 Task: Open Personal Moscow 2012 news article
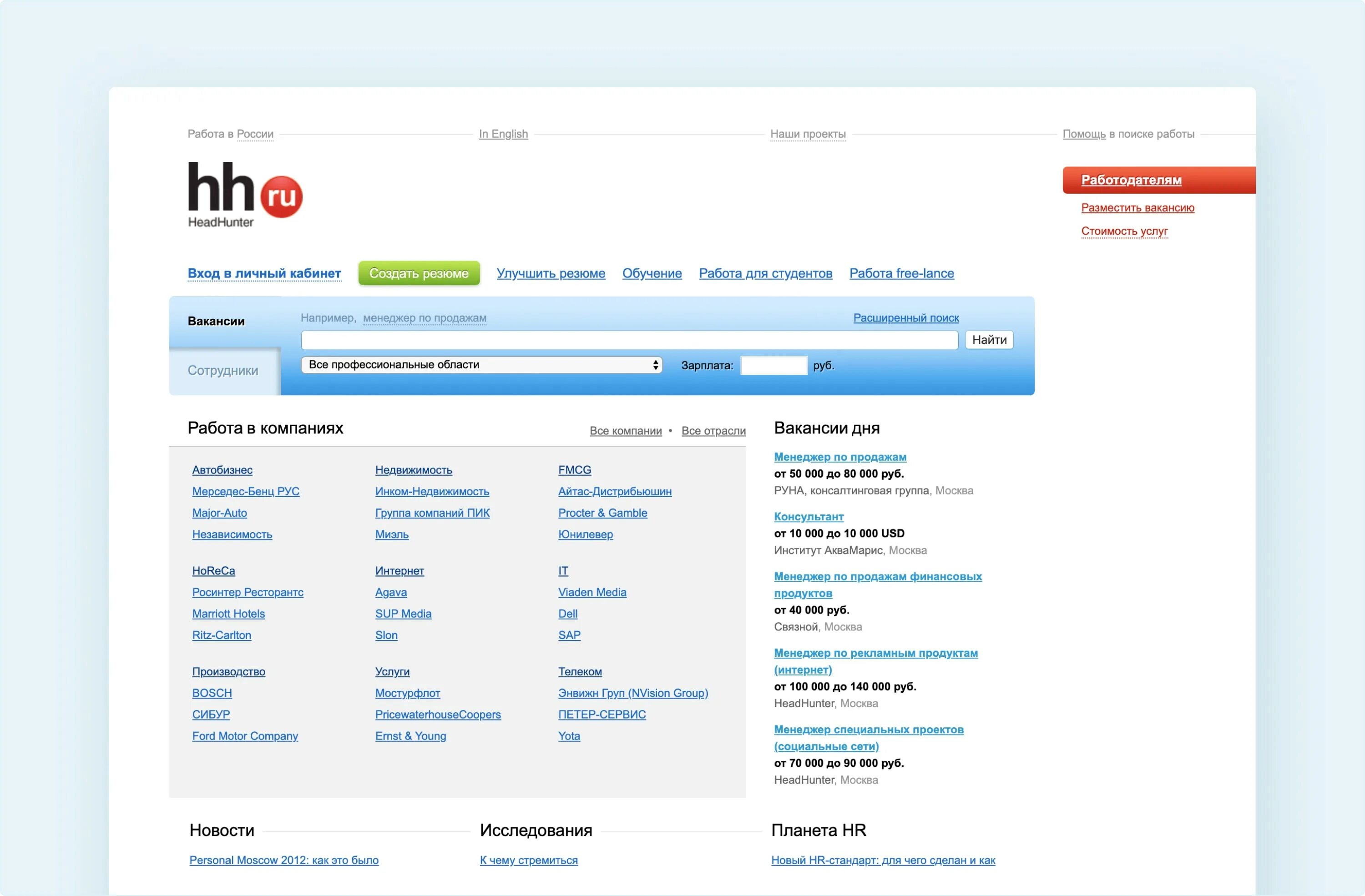coord(283,861)
